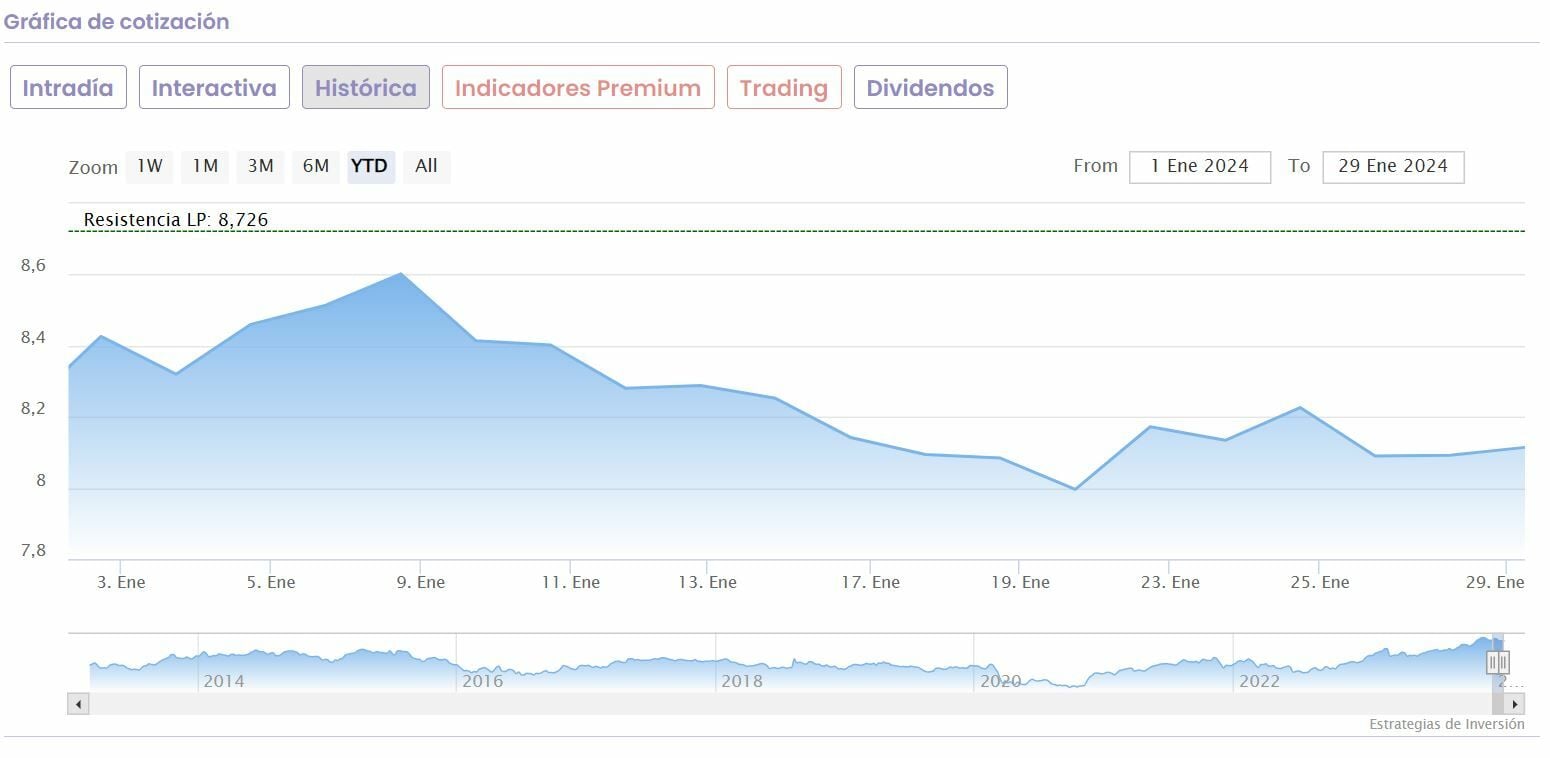This screenshot has height=758, width=1550.
Task: Click the navigator range handle grip
Action: click(1497, 662)
